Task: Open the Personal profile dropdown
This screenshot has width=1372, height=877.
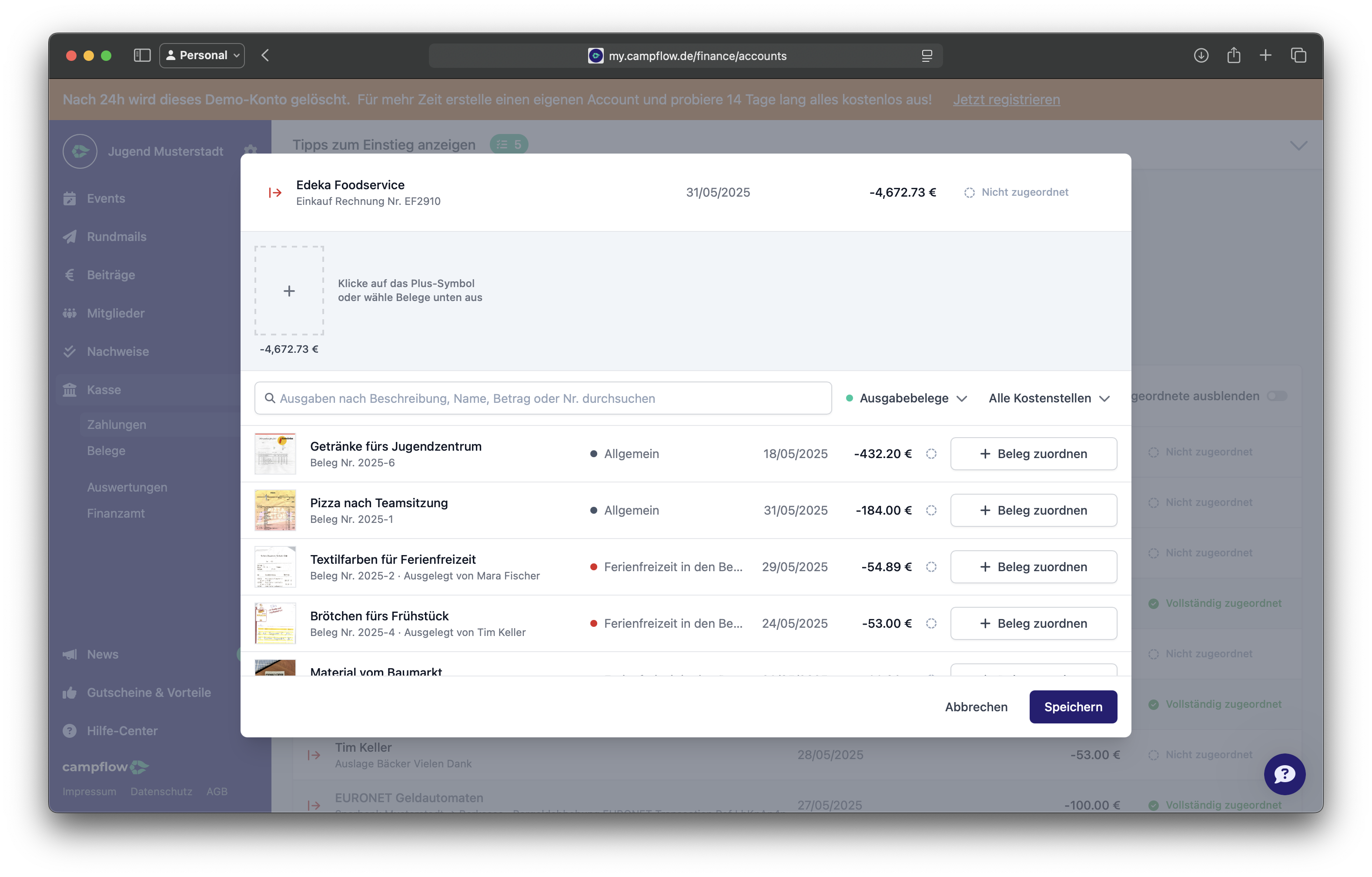Action: click(202, 55)
